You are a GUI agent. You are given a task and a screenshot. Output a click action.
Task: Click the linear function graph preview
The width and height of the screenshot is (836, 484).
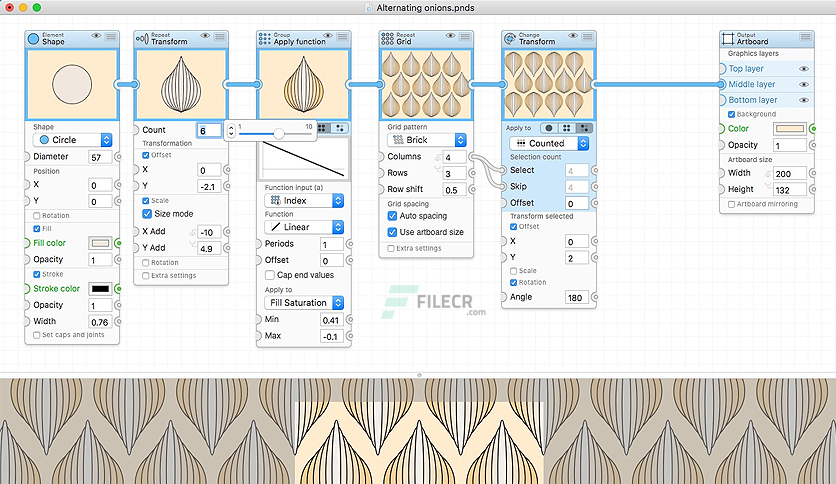pyautogui.click(x=303, y=159)
